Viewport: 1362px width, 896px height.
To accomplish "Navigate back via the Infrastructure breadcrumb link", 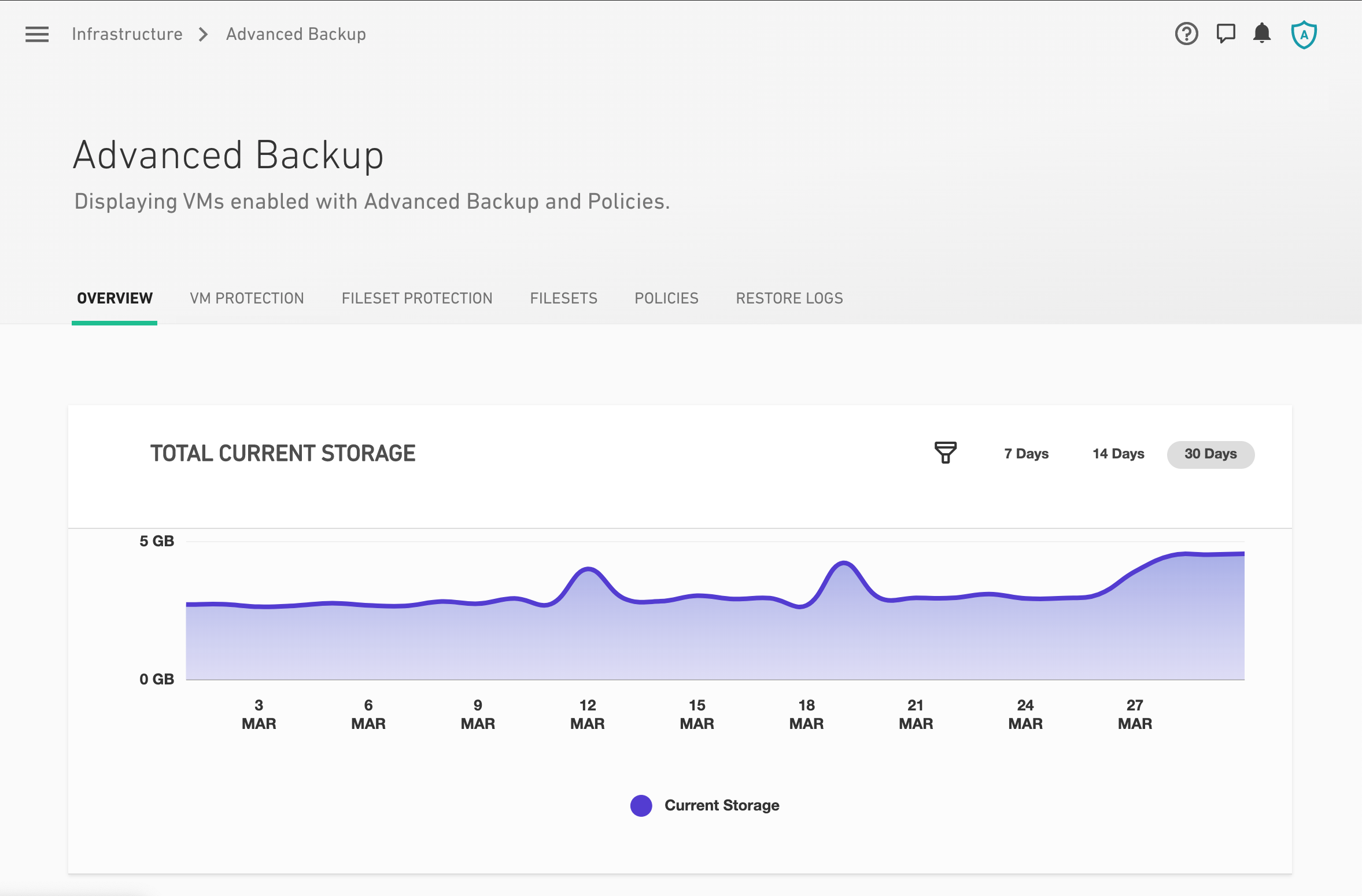I will coord(127,34).
